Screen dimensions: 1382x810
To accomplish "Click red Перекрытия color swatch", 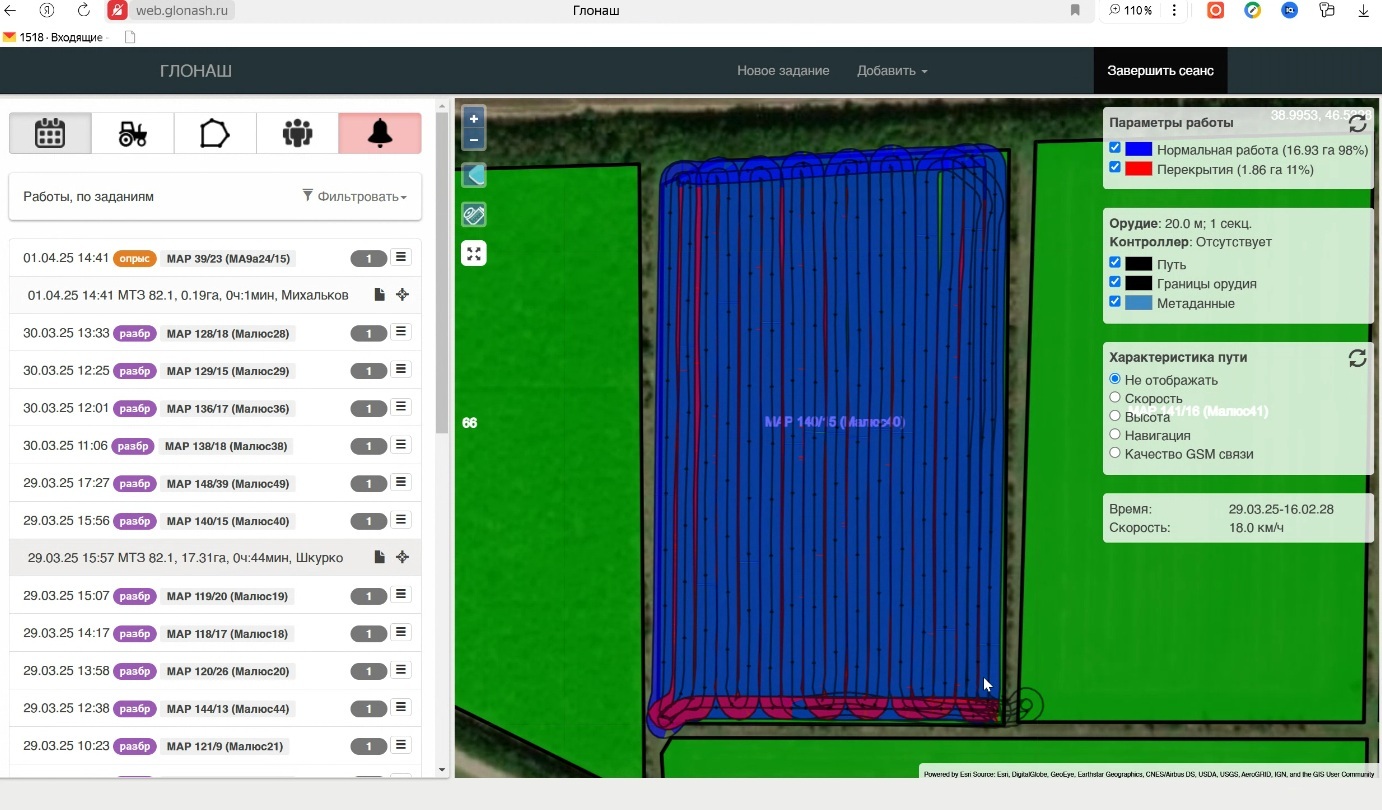I will pos(1138,169).
